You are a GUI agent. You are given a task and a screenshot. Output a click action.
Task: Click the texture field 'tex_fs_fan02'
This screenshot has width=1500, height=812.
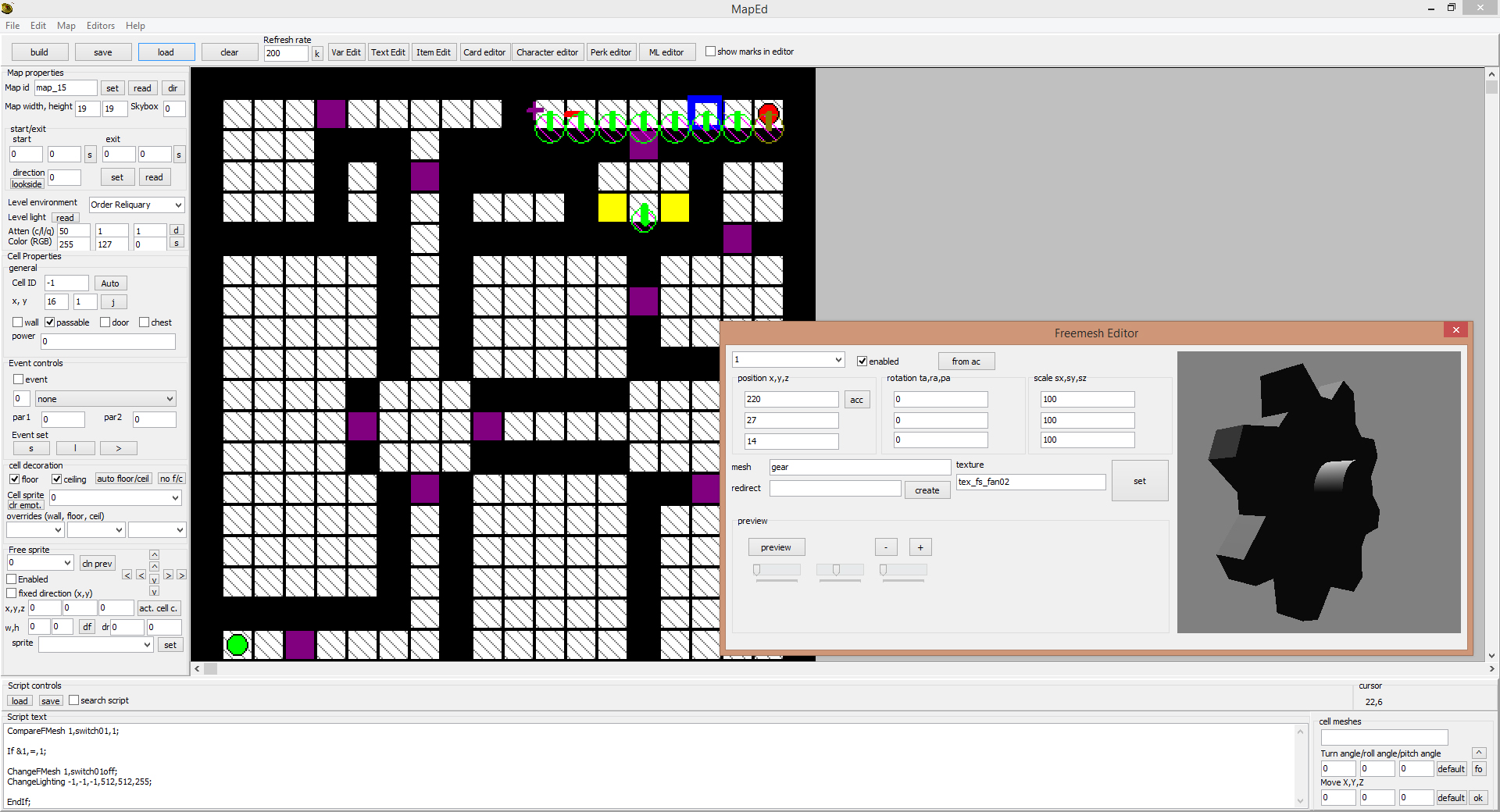coord(1031,482)
